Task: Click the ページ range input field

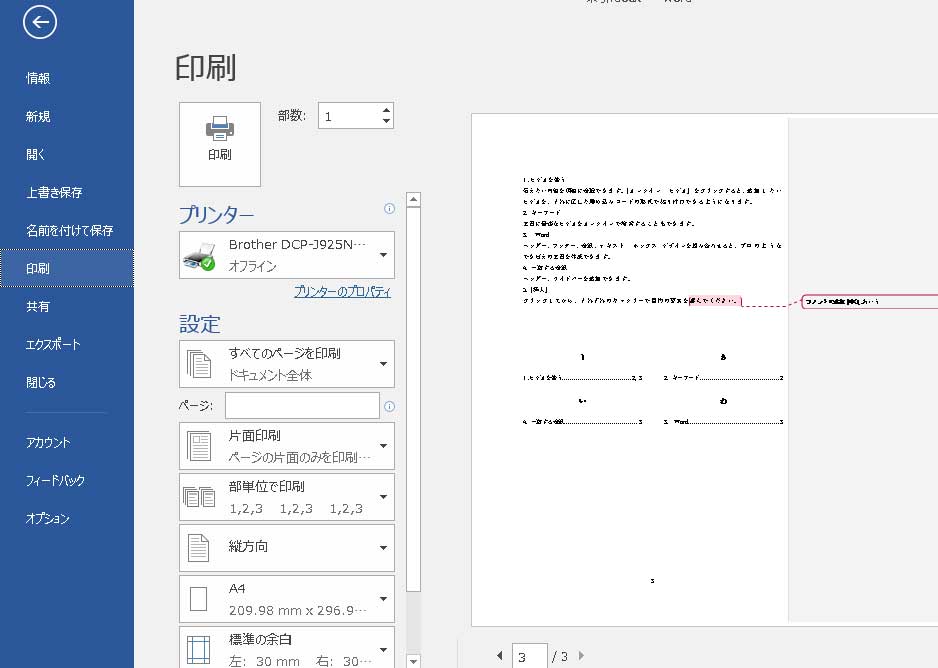Action: tap(302, 405)
